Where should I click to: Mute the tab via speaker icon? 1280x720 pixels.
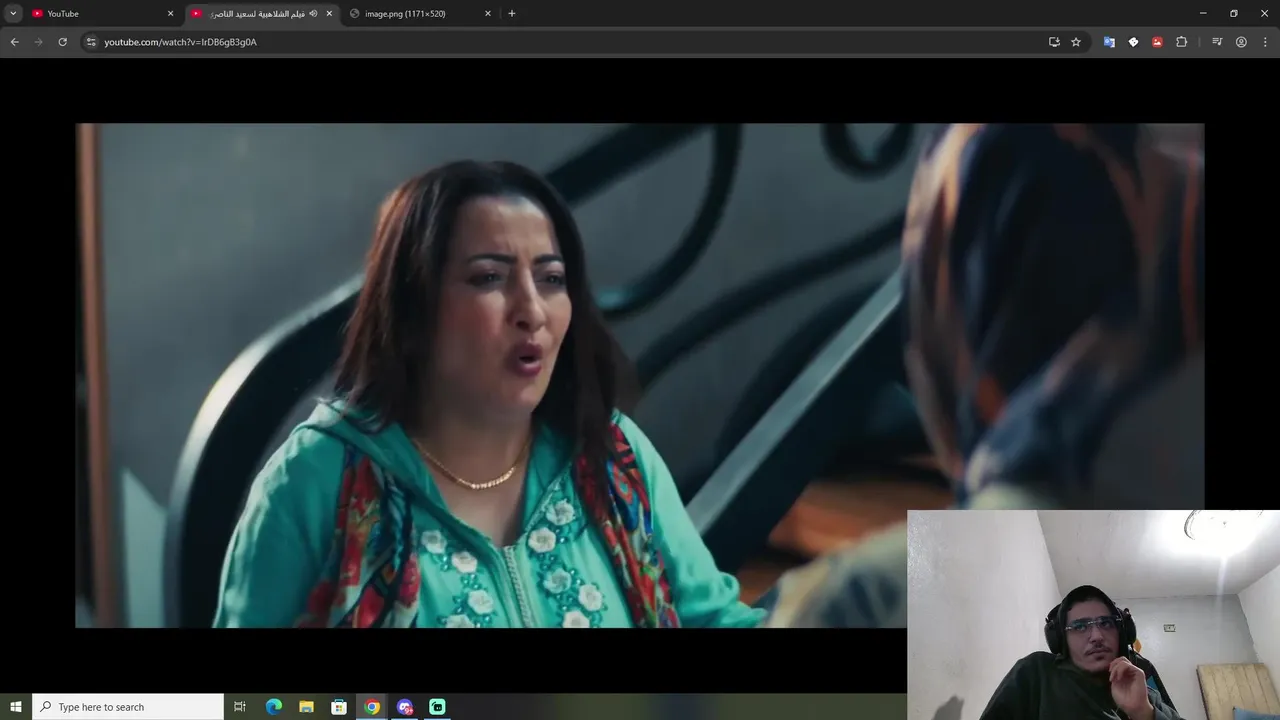click(x=313, y=13)
